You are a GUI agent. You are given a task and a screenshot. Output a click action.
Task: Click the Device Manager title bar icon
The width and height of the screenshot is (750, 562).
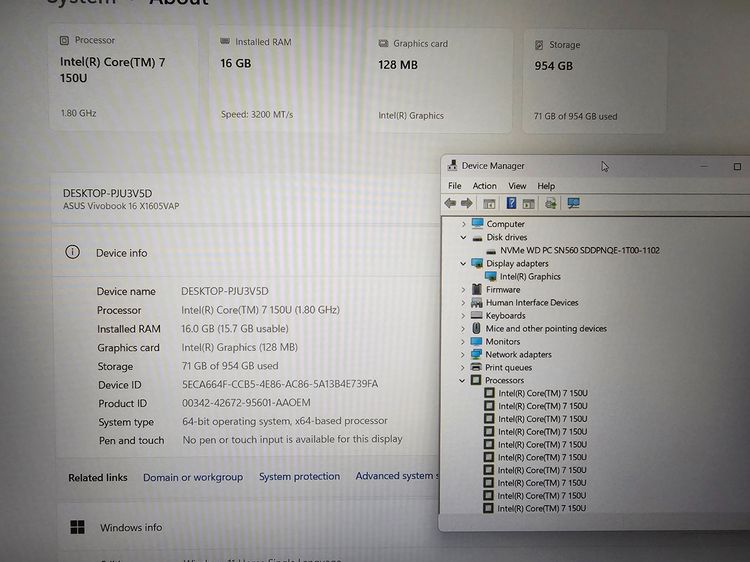pyautogui.click(x=452, y=165)
